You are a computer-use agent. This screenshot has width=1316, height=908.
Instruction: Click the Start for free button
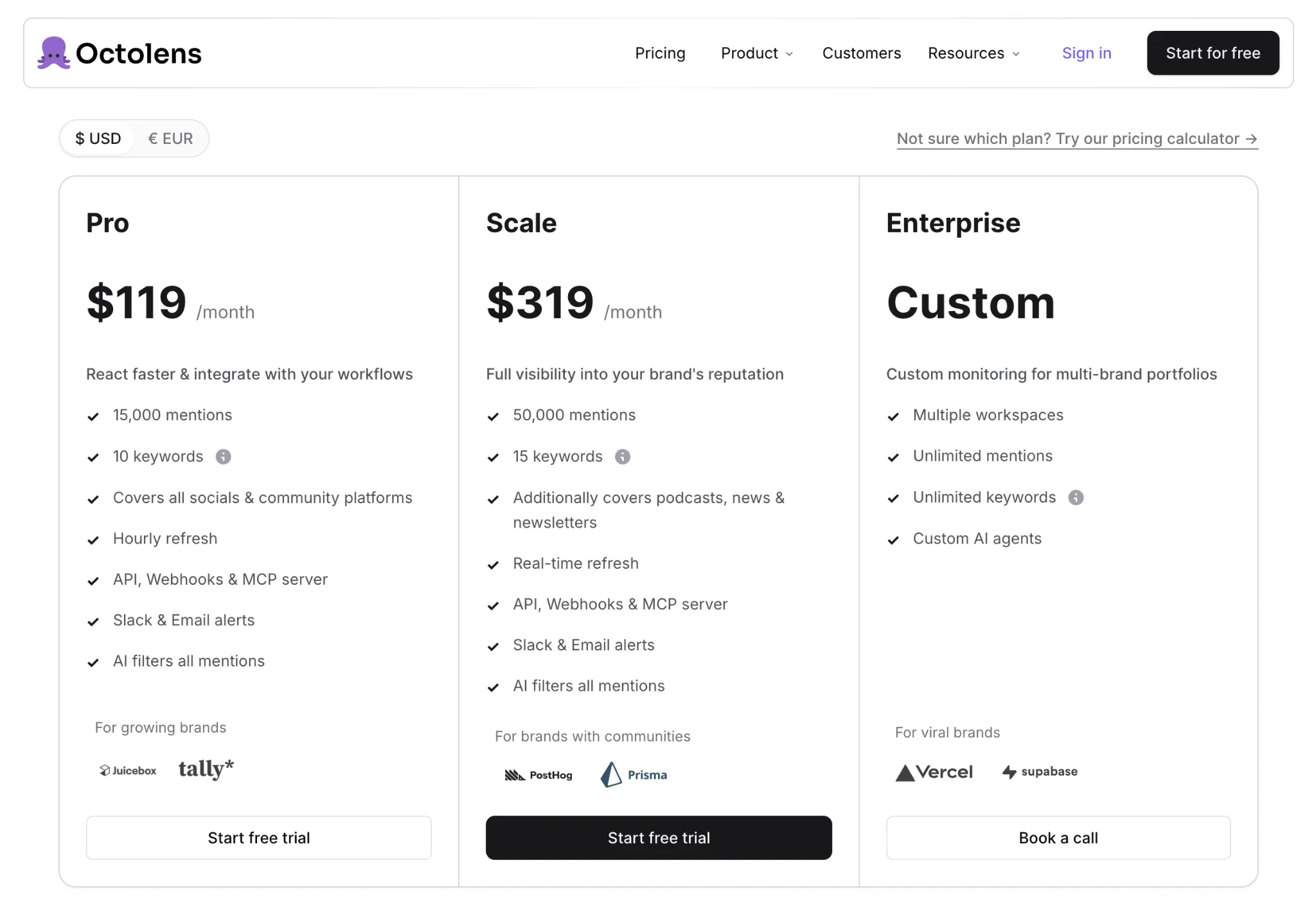tap(1213, 53)
